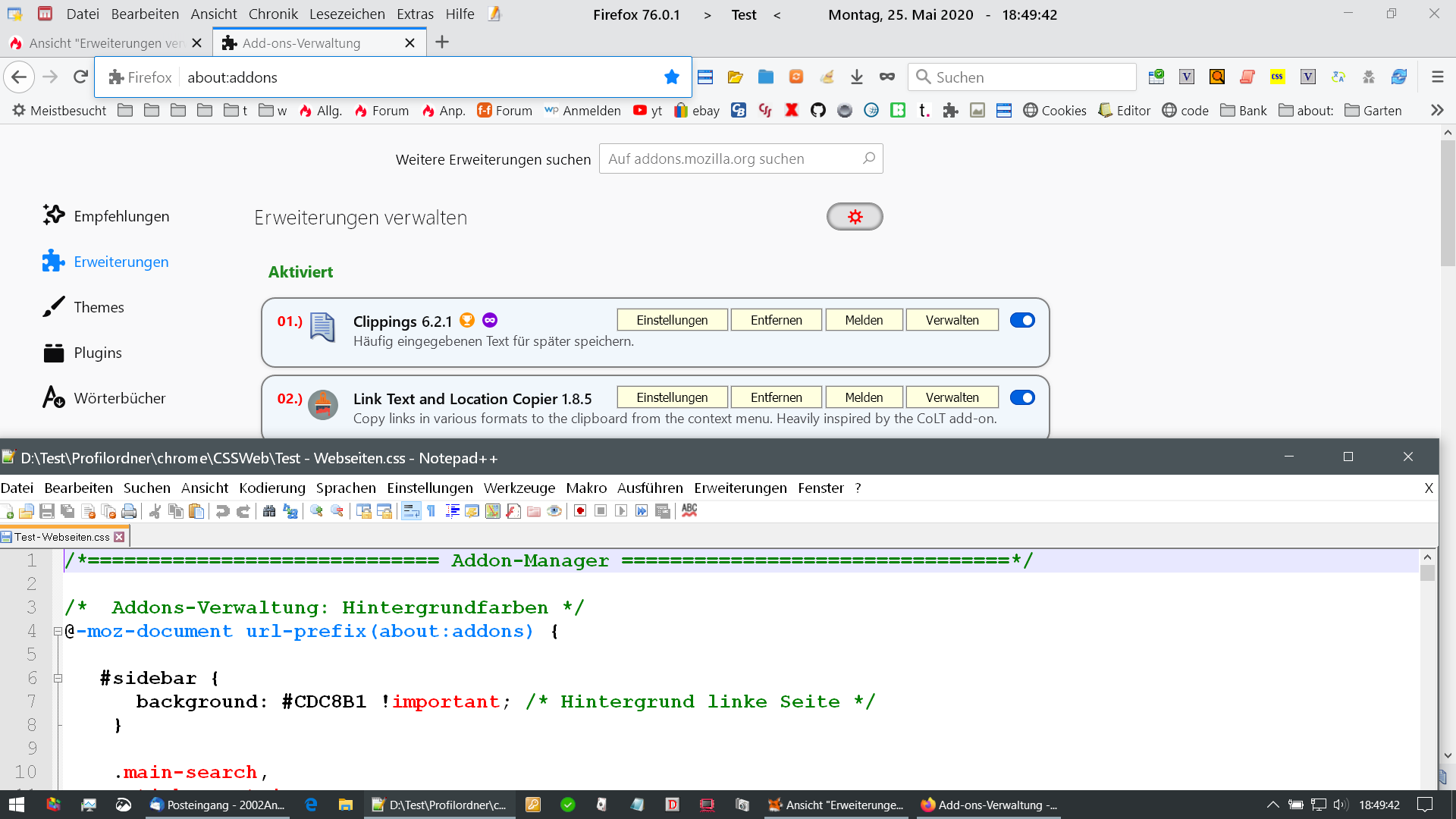Toggle word wrap icon in Notepad++ toolbar
The width and height of the screenshot is (1456, 819).
pyautogui.click(x=411, y=511)
